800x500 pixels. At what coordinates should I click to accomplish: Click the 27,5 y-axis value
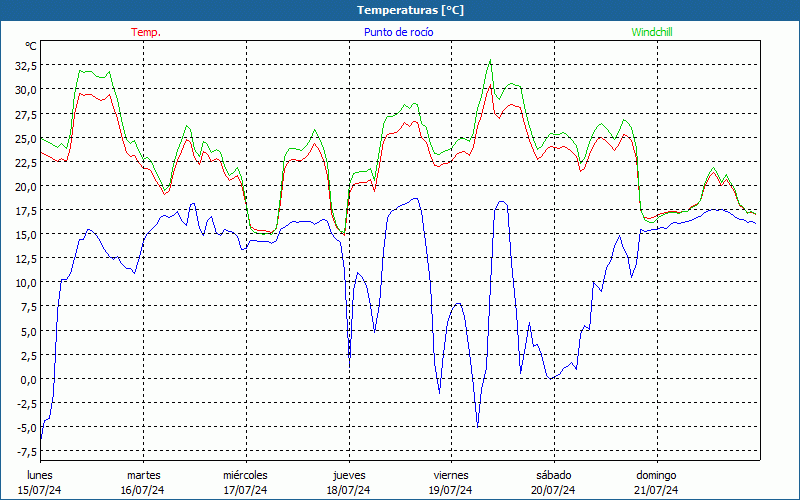pyautogui.click(x=26, y=114)
